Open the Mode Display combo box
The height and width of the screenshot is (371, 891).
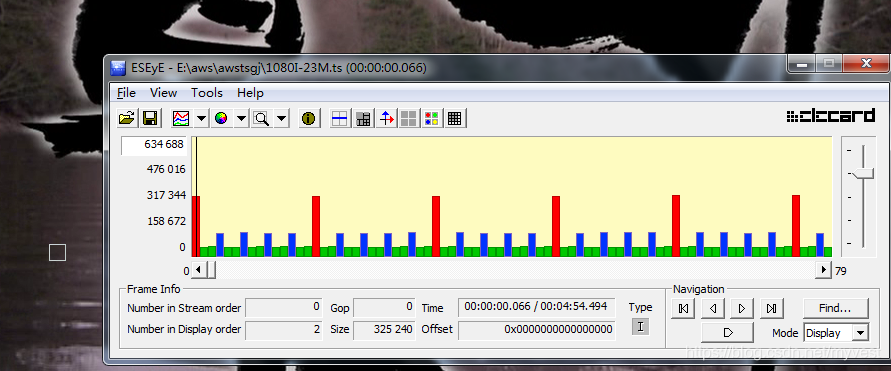tap(836, 333)
